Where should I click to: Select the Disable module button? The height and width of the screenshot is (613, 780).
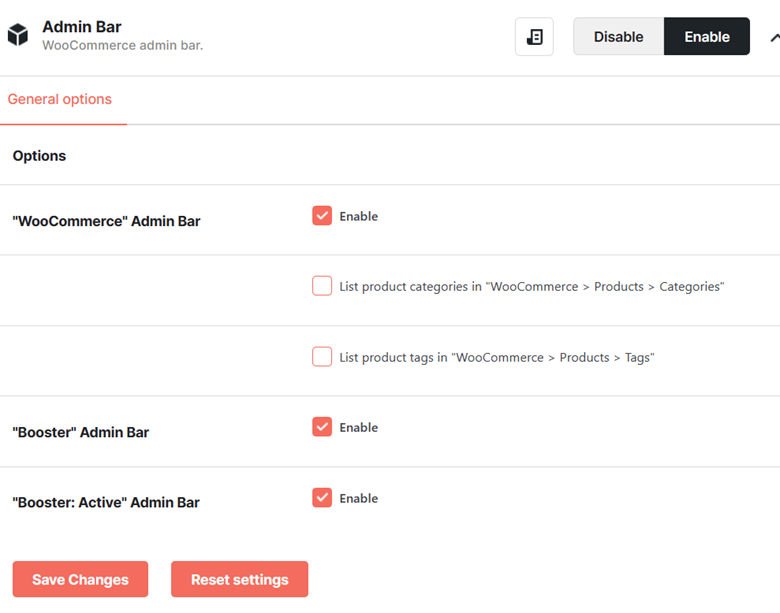(x=618, y=36)
